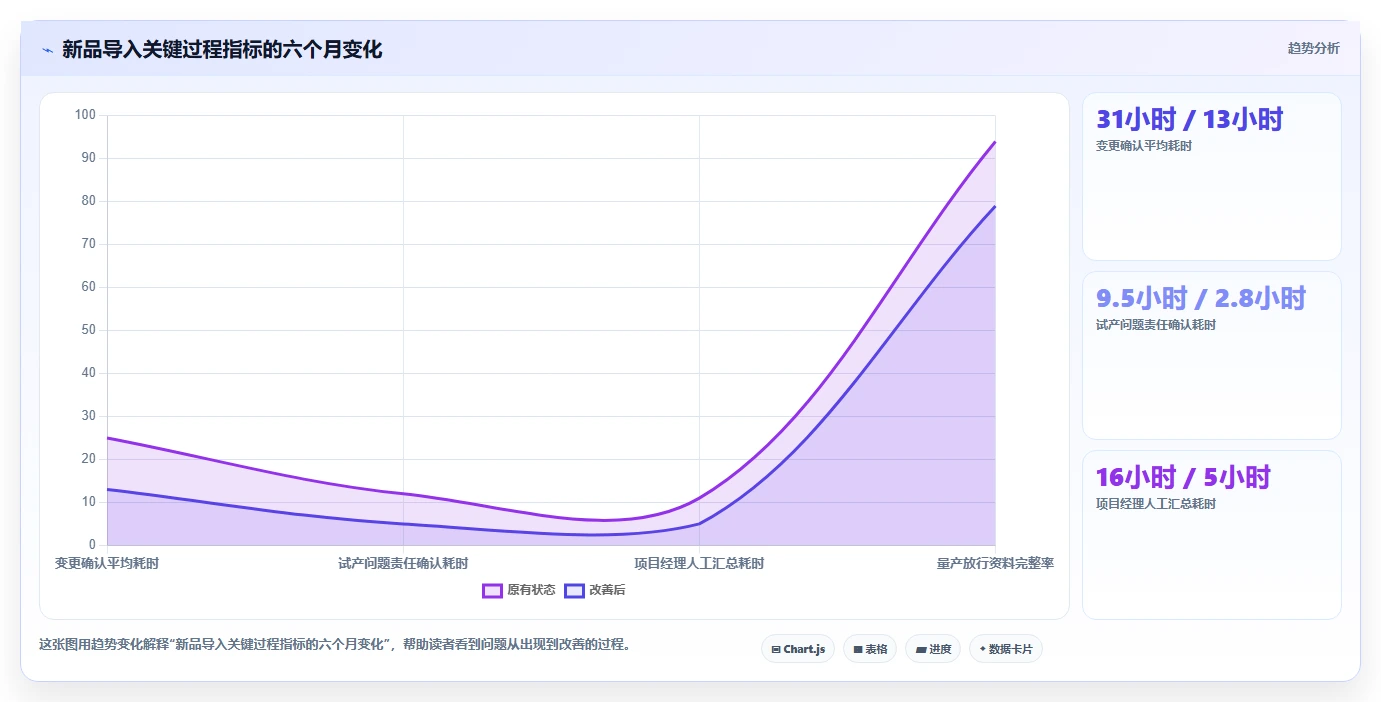1381x702 pixels.
Task: Click the Chart.js tag
Action: pyautogui.click(x=798, y=649)
